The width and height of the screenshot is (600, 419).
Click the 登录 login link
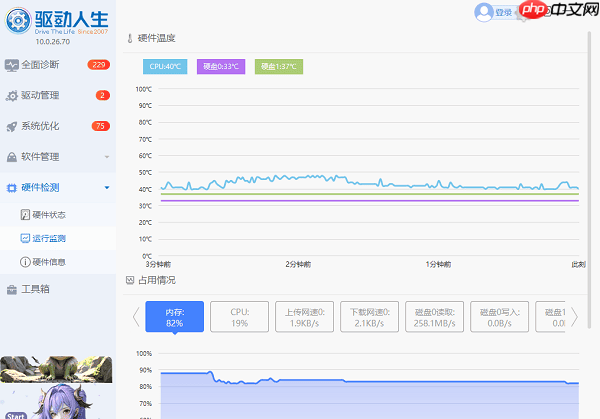(504, 13)
